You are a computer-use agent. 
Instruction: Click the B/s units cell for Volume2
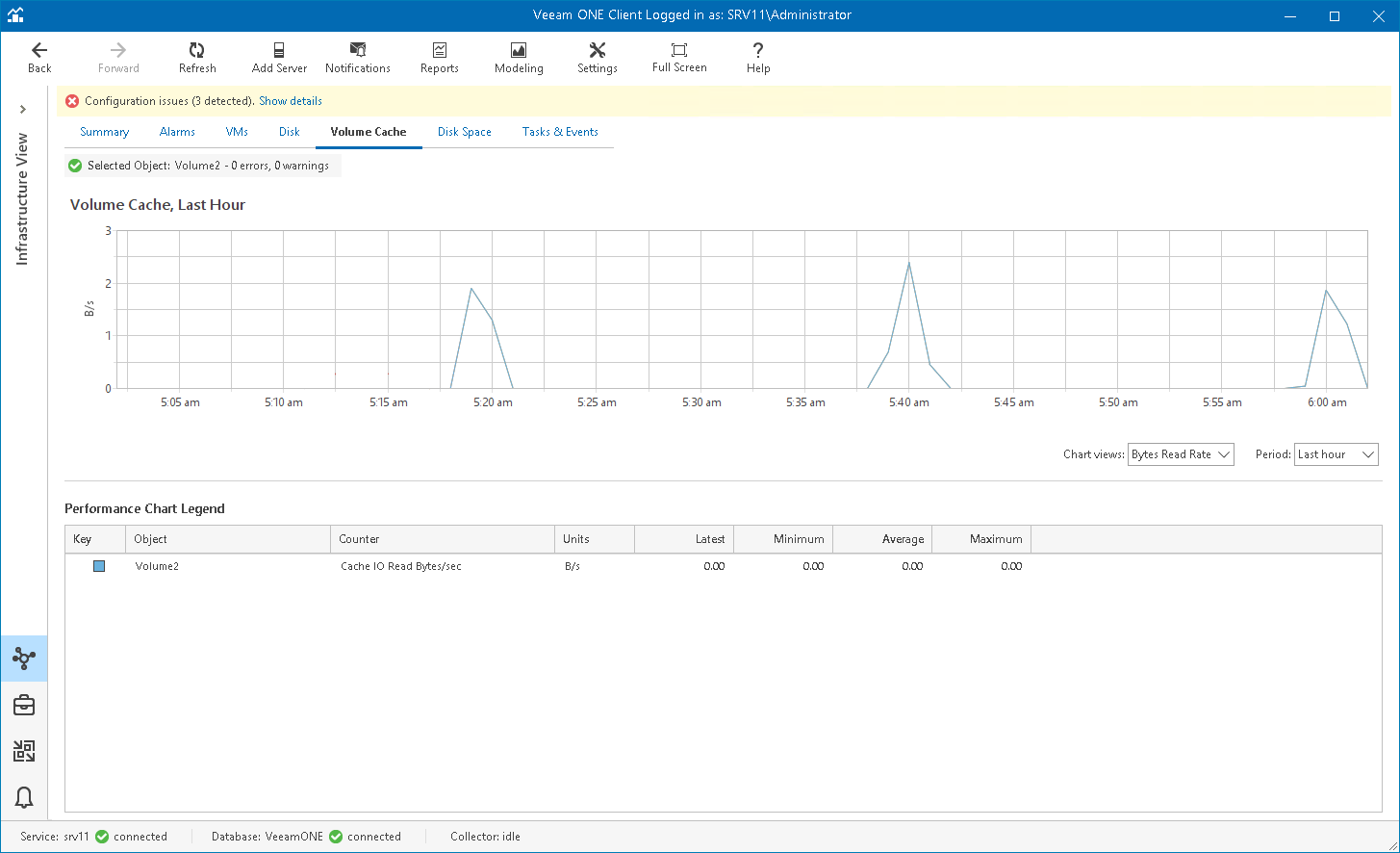point(573,566)
